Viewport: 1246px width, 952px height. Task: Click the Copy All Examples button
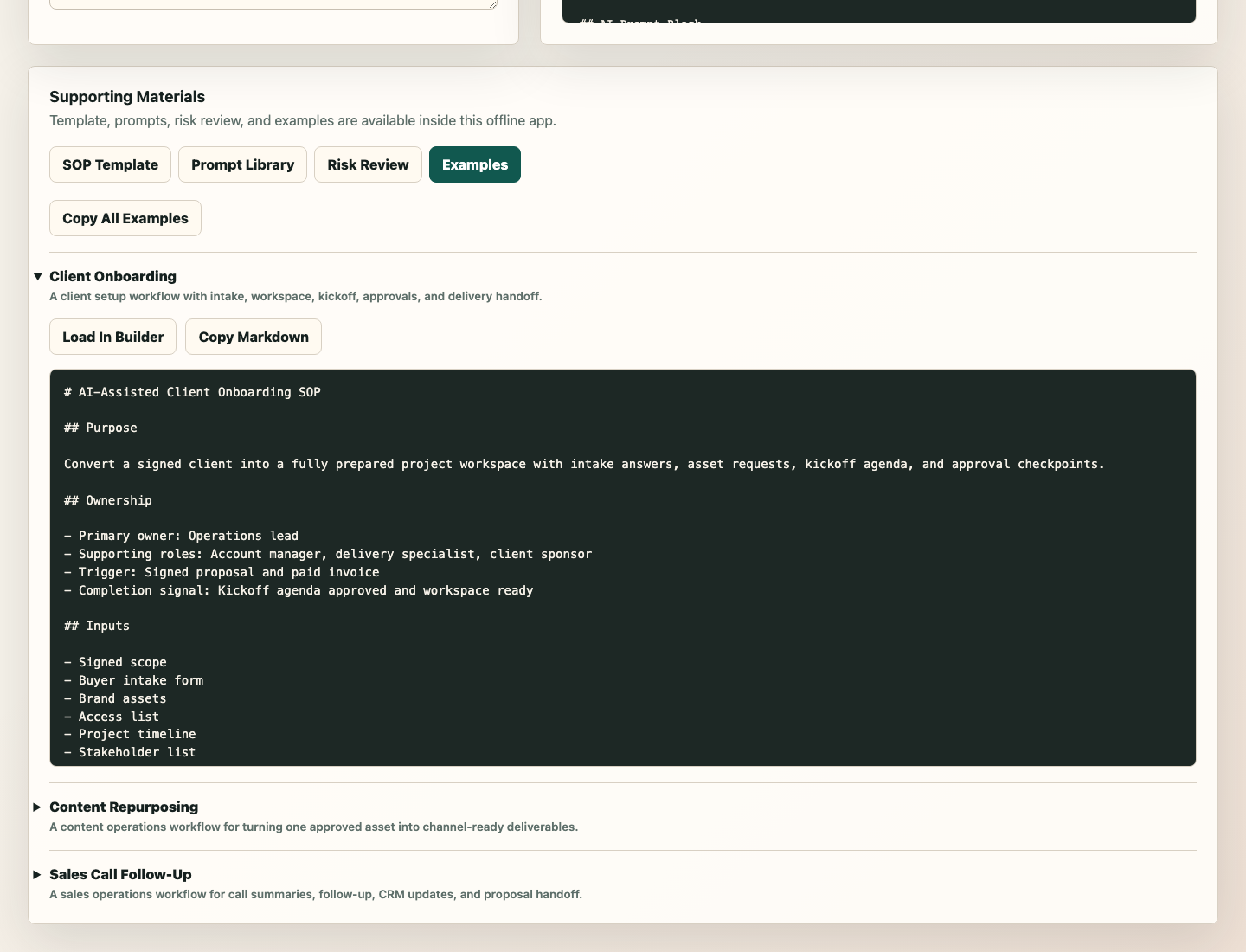[125, 218]
